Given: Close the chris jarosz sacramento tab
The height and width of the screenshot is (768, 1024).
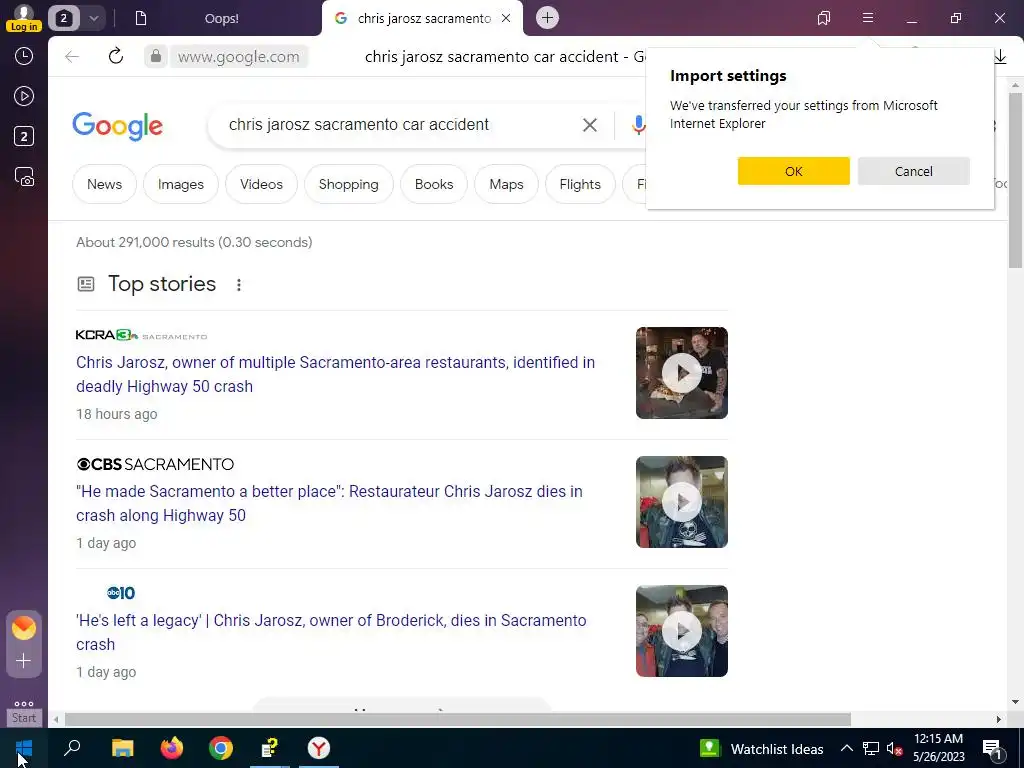Looking at the screenshot, I should coord(505,18).
